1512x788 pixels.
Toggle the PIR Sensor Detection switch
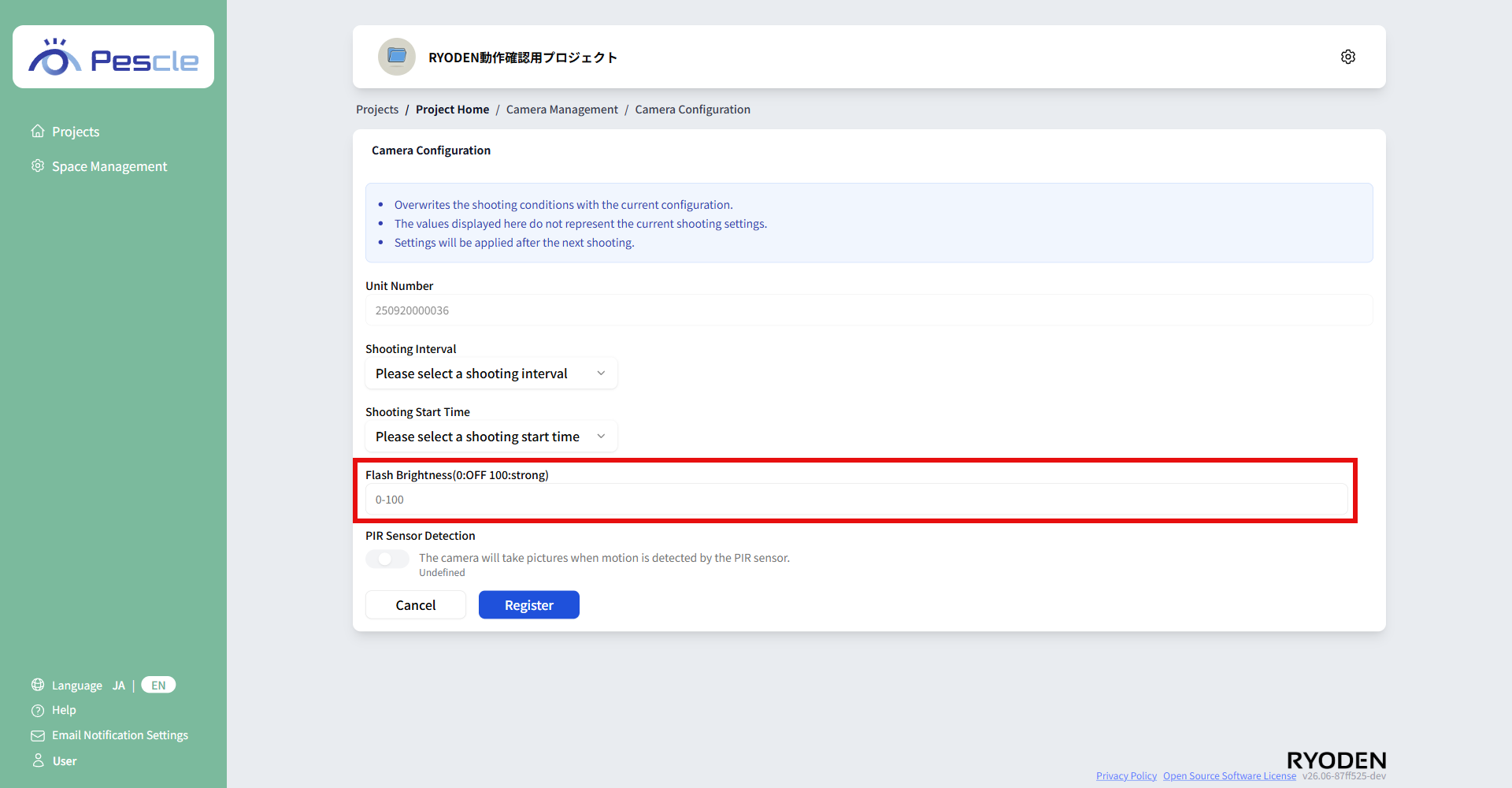[387, 559]
